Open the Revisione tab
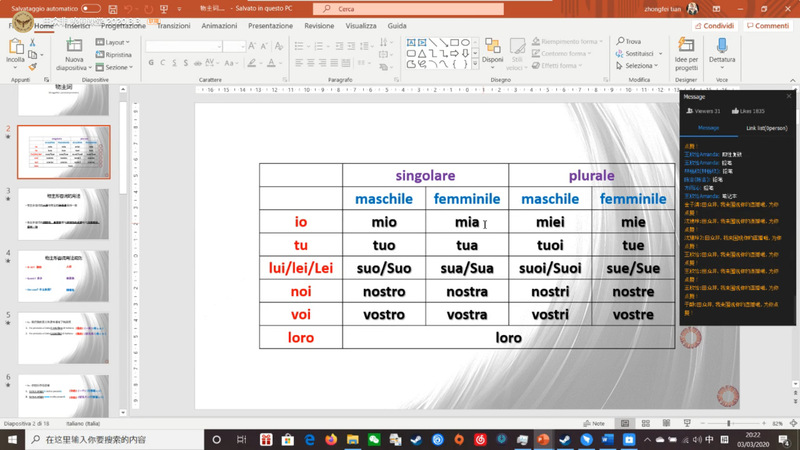The width and height of the screenshot is (800, 450). click(x=319, y=26)
